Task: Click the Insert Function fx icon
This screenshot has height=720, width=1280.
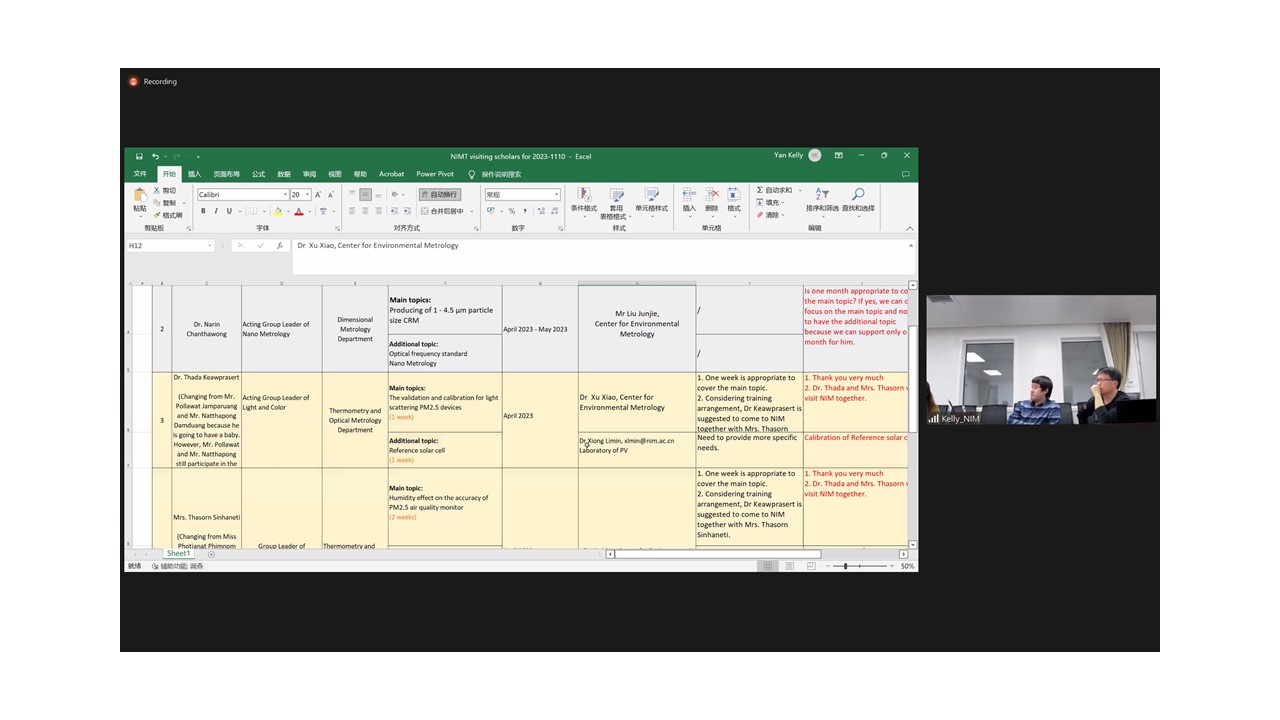Action: (x=279, y=246)
